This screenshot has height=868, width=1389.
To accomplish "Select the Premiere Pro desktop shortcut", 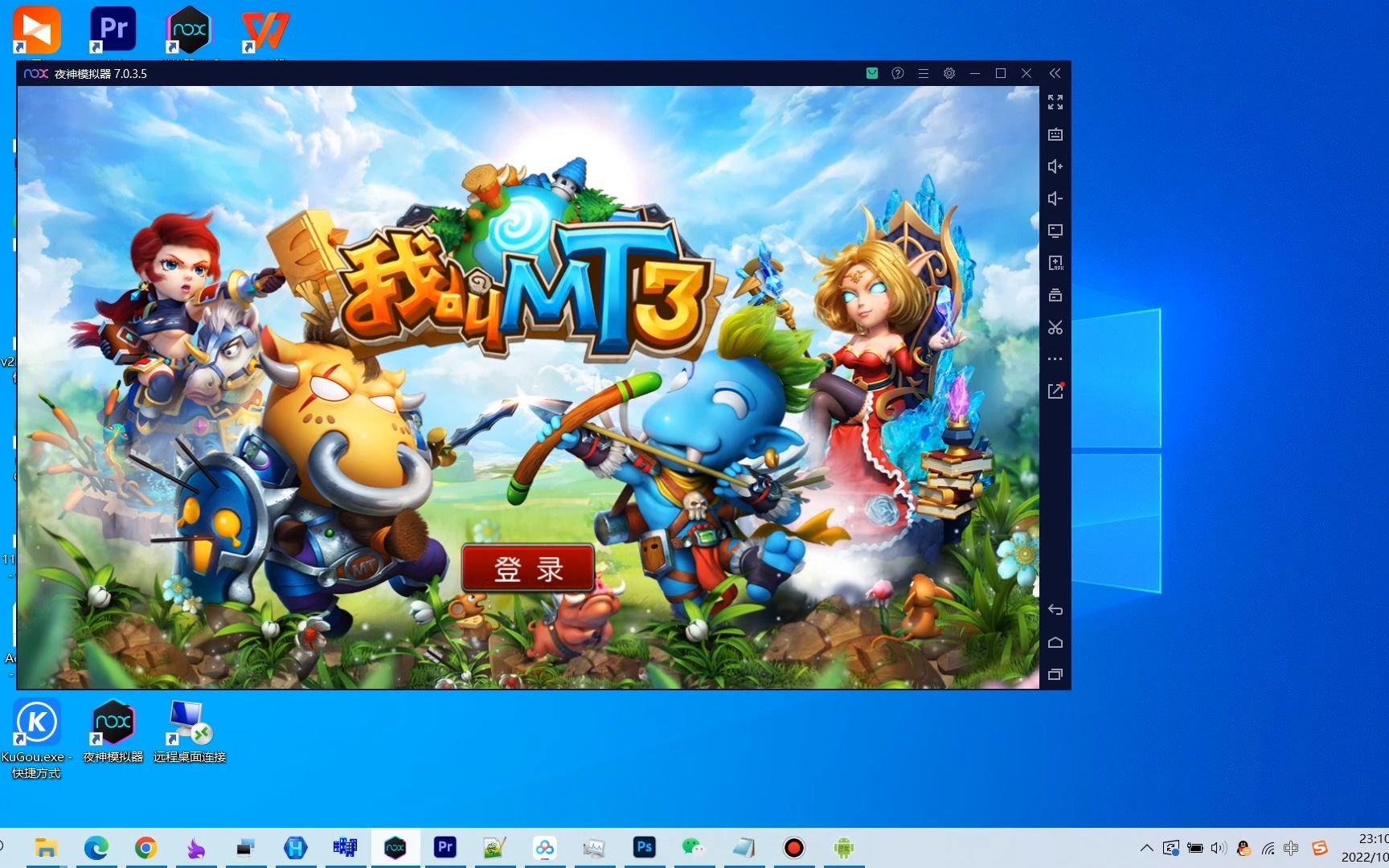I will (x=113, y=31).
